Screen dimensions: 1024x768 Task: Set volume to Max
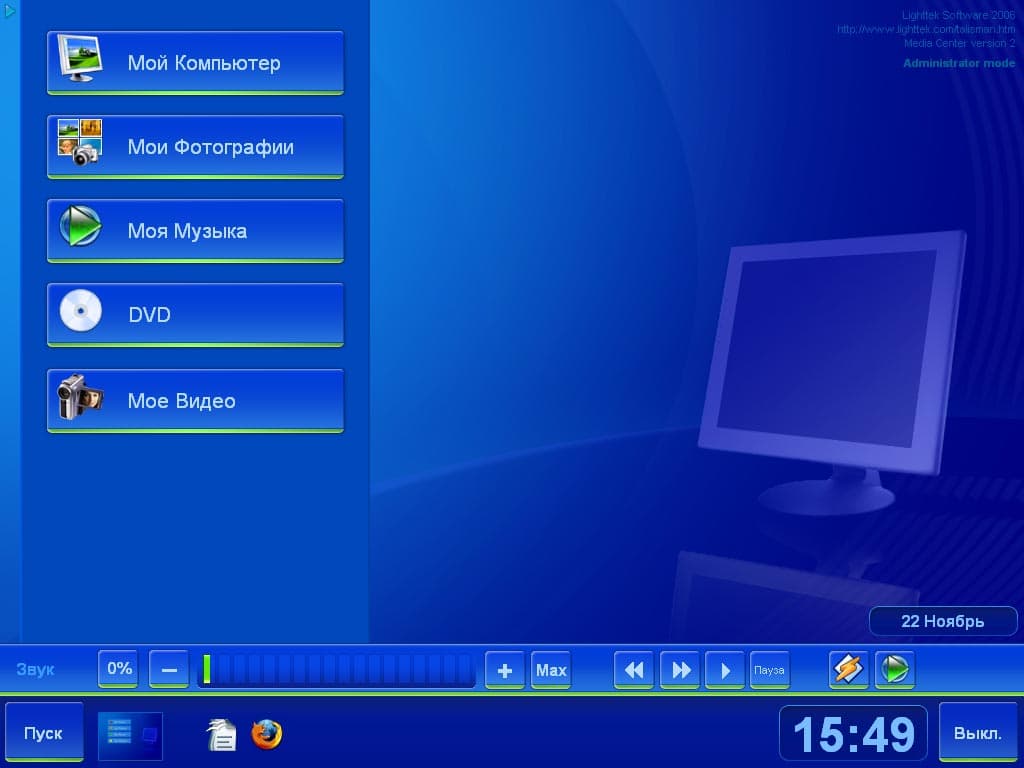pos(551,670)
